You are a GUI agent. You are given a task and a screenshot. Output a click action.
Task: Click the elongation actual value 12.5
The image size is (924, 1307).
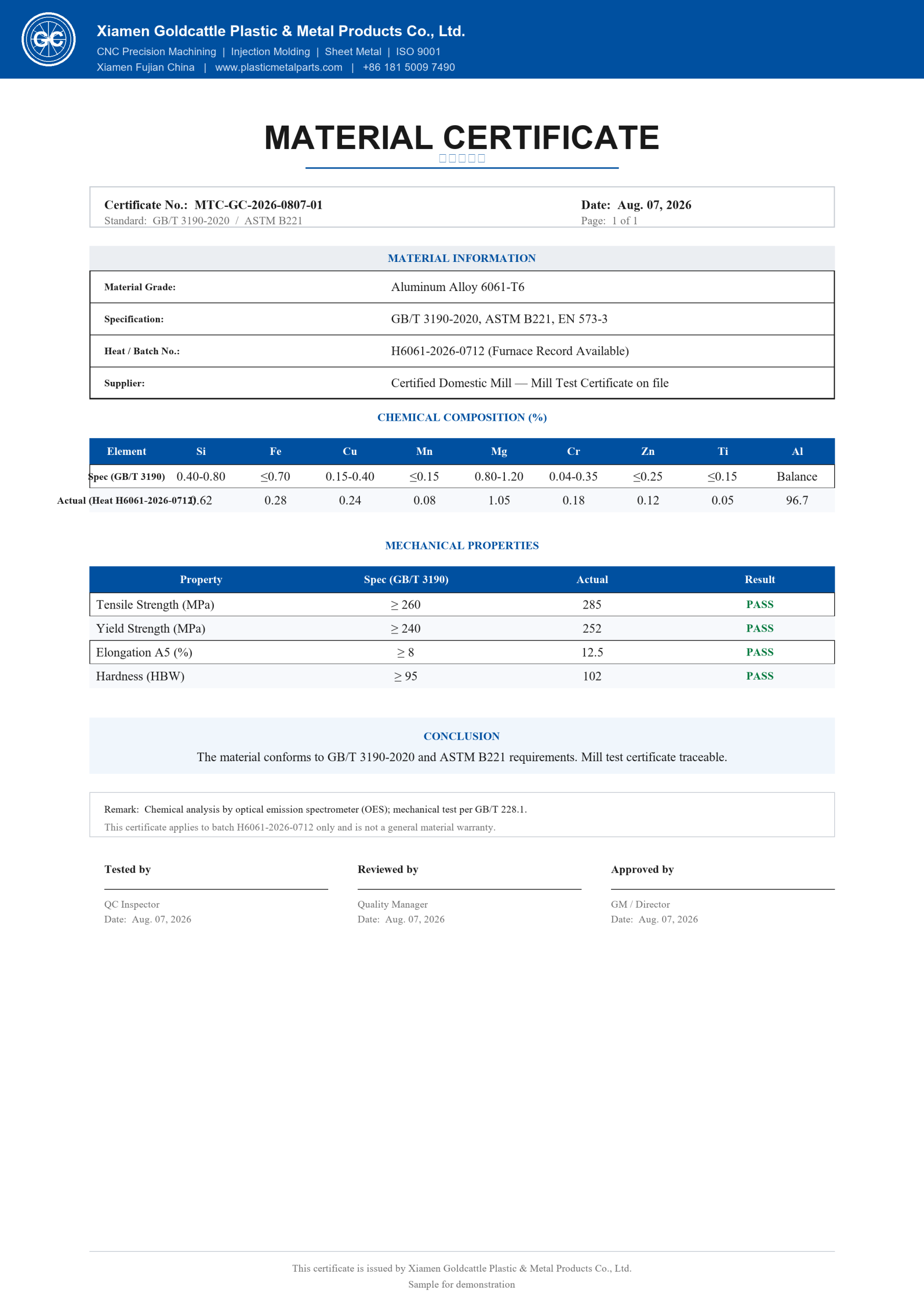click(592, 652)
